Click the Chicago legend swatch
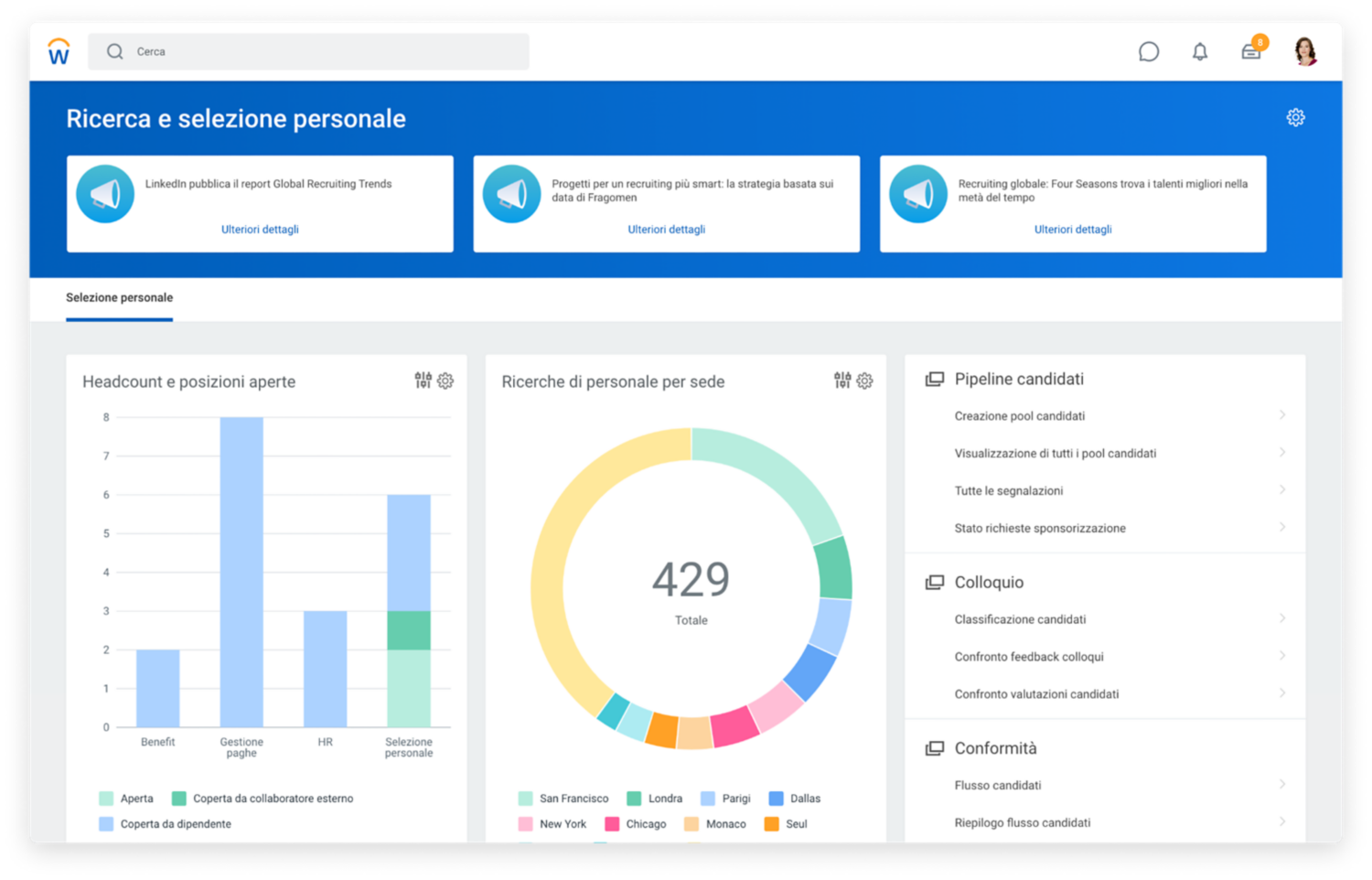Viewport: 1372px width, 880px height. (612, 824)
